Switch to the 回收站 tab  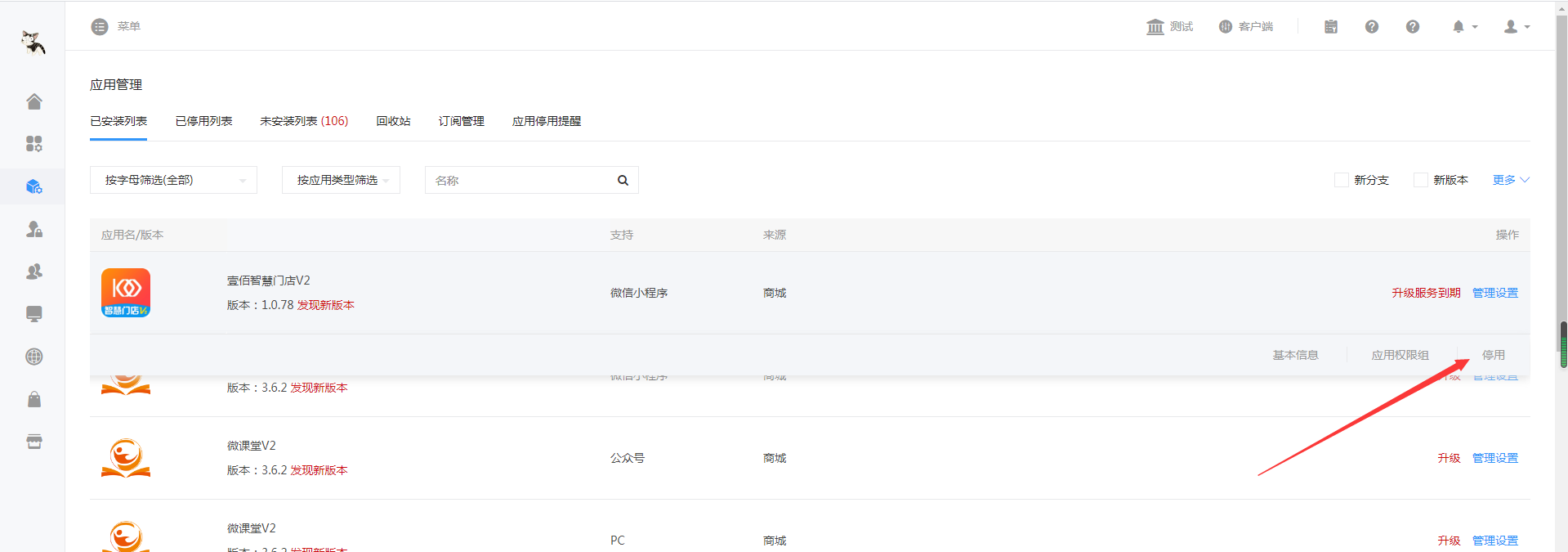pyautogui.click(x=393, y=121)
